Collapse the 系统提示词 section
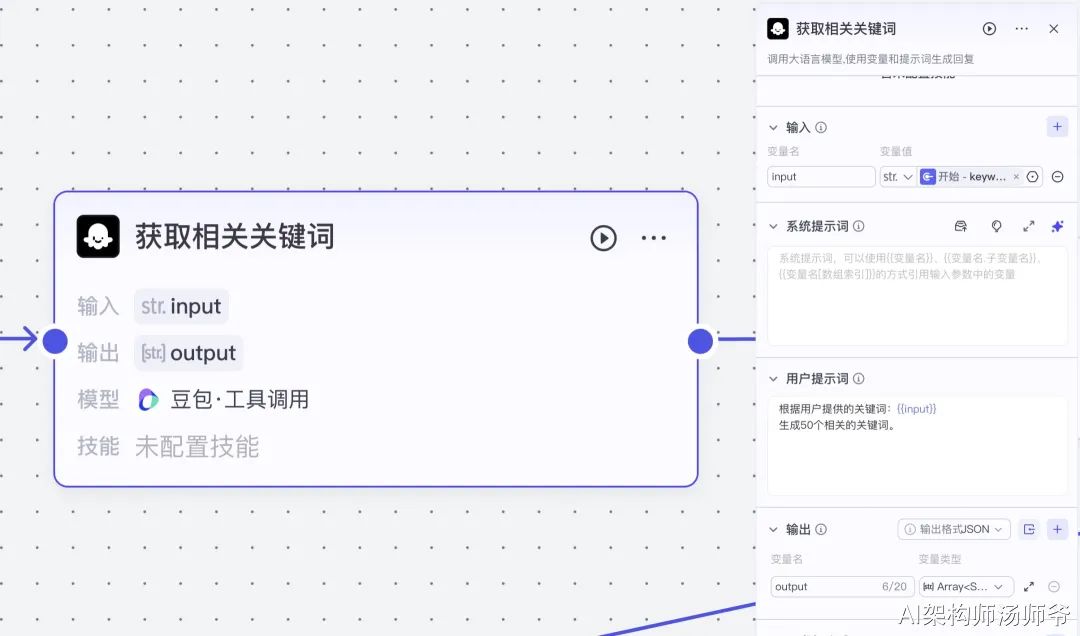 point(773,226)
